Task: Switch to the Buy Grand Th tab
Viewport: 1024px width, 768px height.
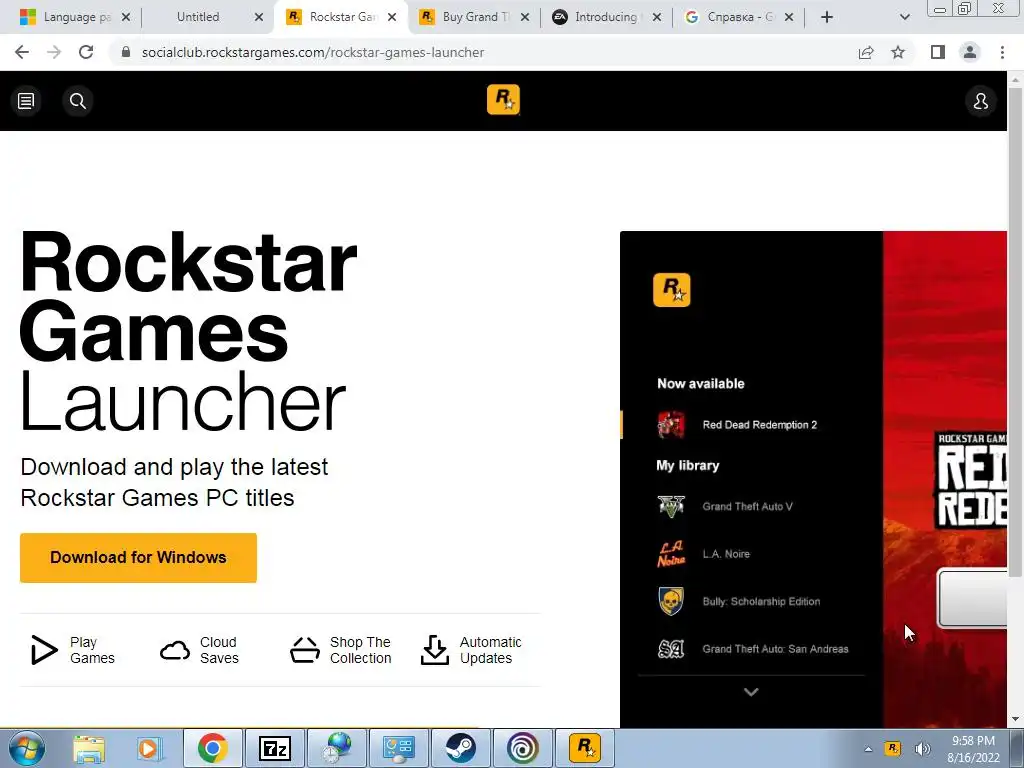Action: click(475, 17)
